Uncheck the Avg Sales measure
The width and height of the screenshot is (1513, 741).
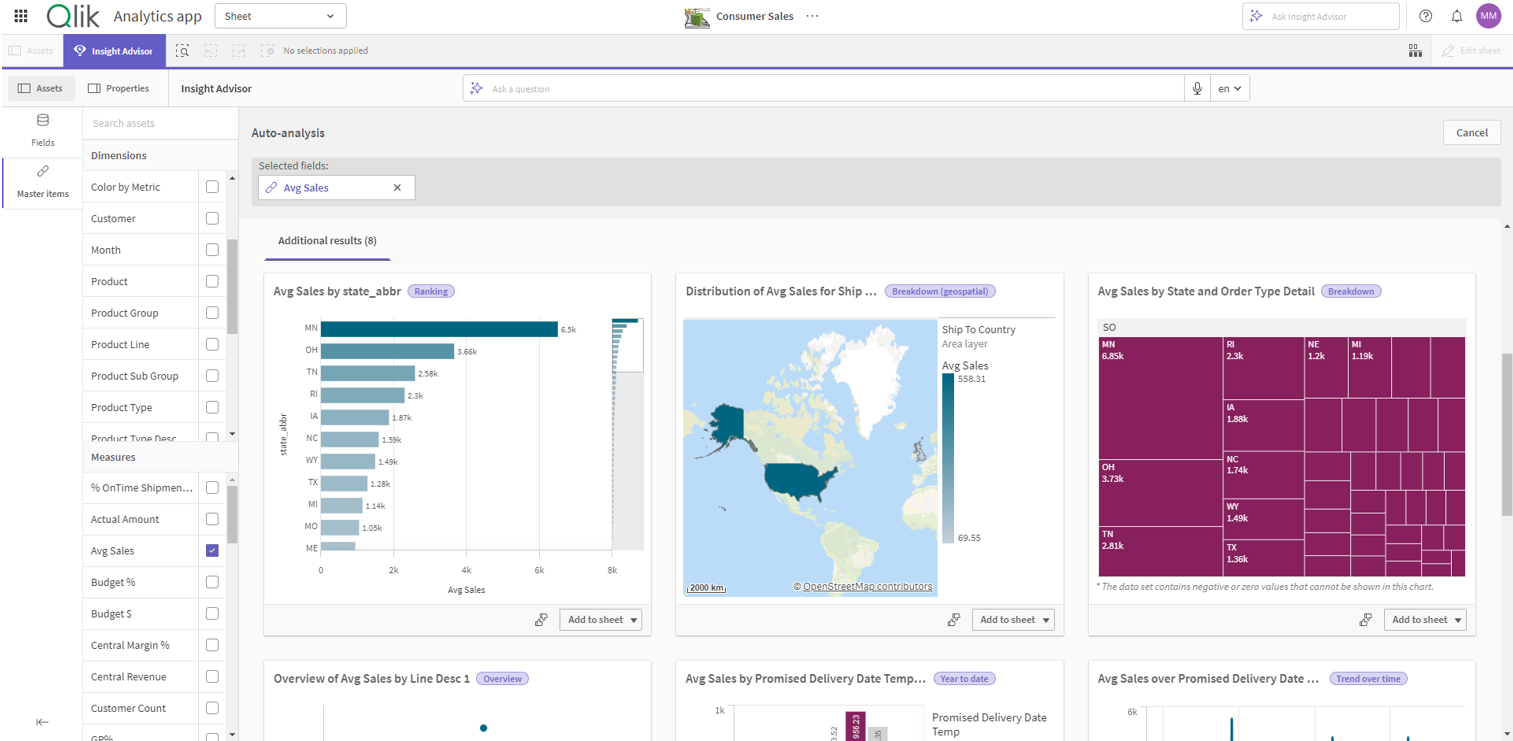point(212,550)
